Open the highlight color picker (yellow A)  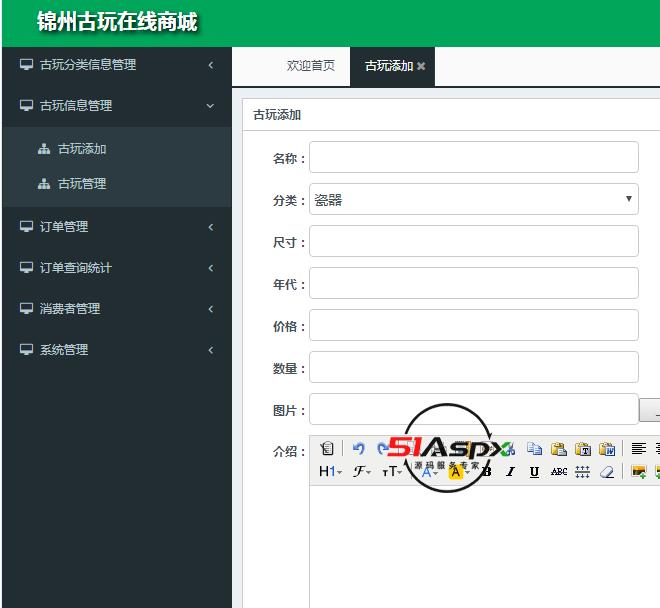[x=458, y=472]
